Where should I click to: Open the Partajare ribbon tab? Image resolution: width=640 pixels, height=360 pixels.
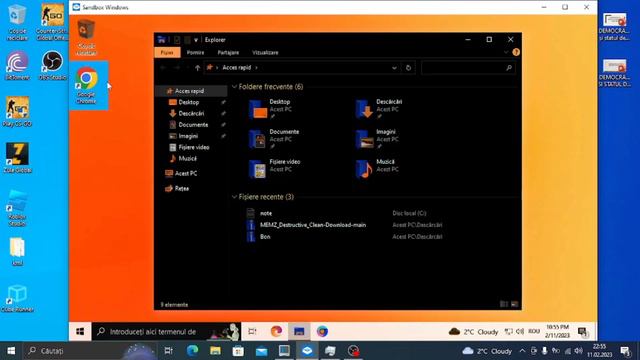click(228, 53)
